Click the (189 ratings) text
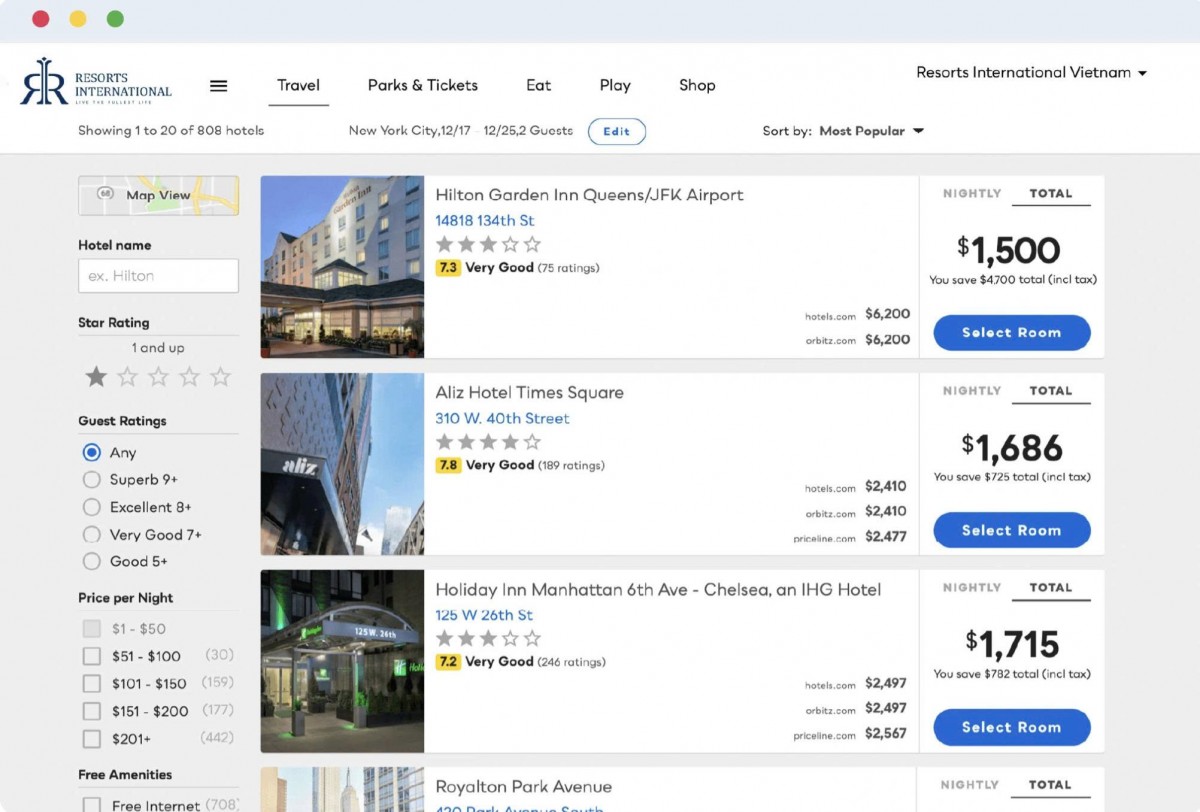Image resolution: width=1200 pixels, height=812 pixels. [x=571, y=465]
